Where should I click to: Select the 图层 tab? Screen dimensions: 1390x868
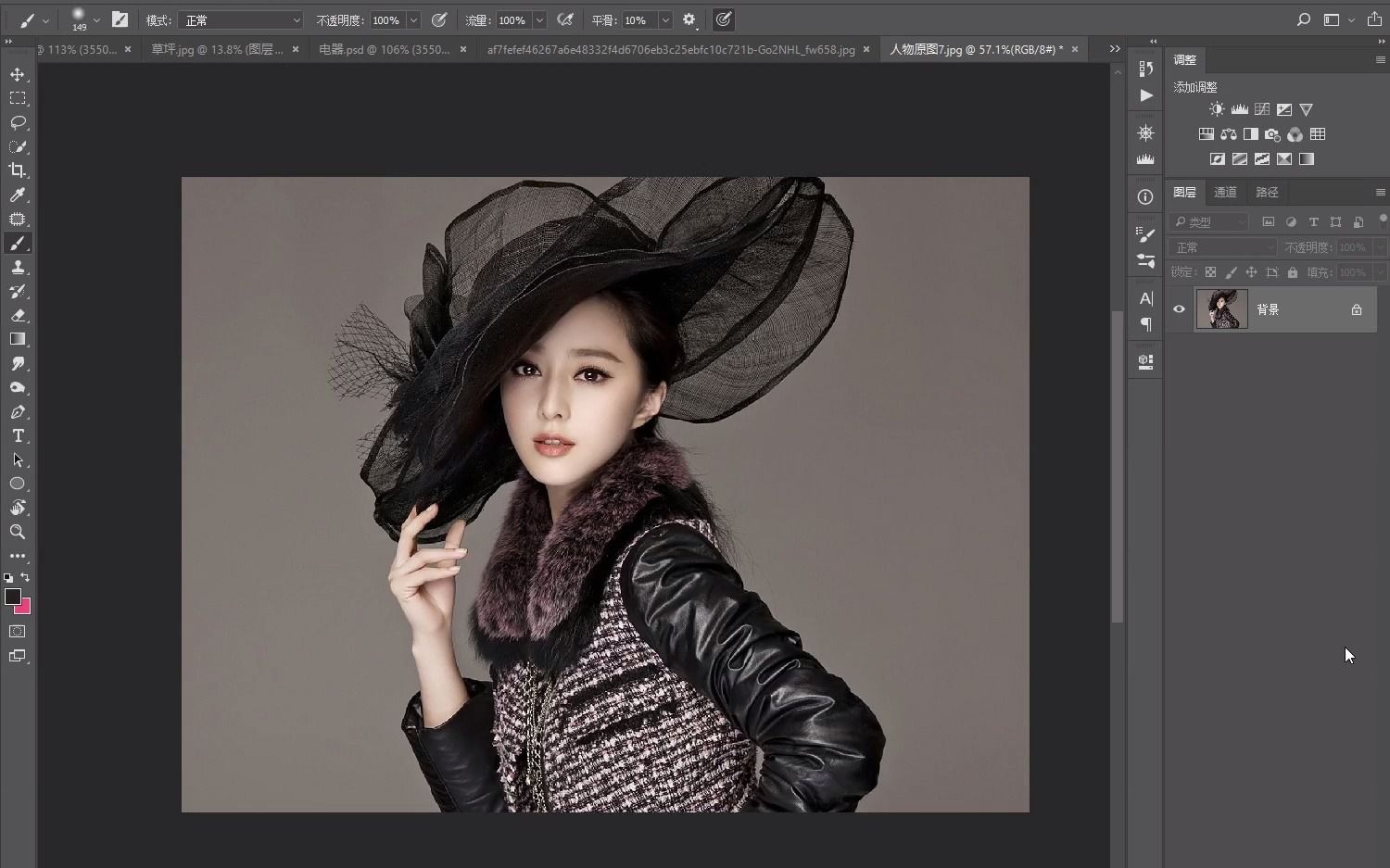1184,192
